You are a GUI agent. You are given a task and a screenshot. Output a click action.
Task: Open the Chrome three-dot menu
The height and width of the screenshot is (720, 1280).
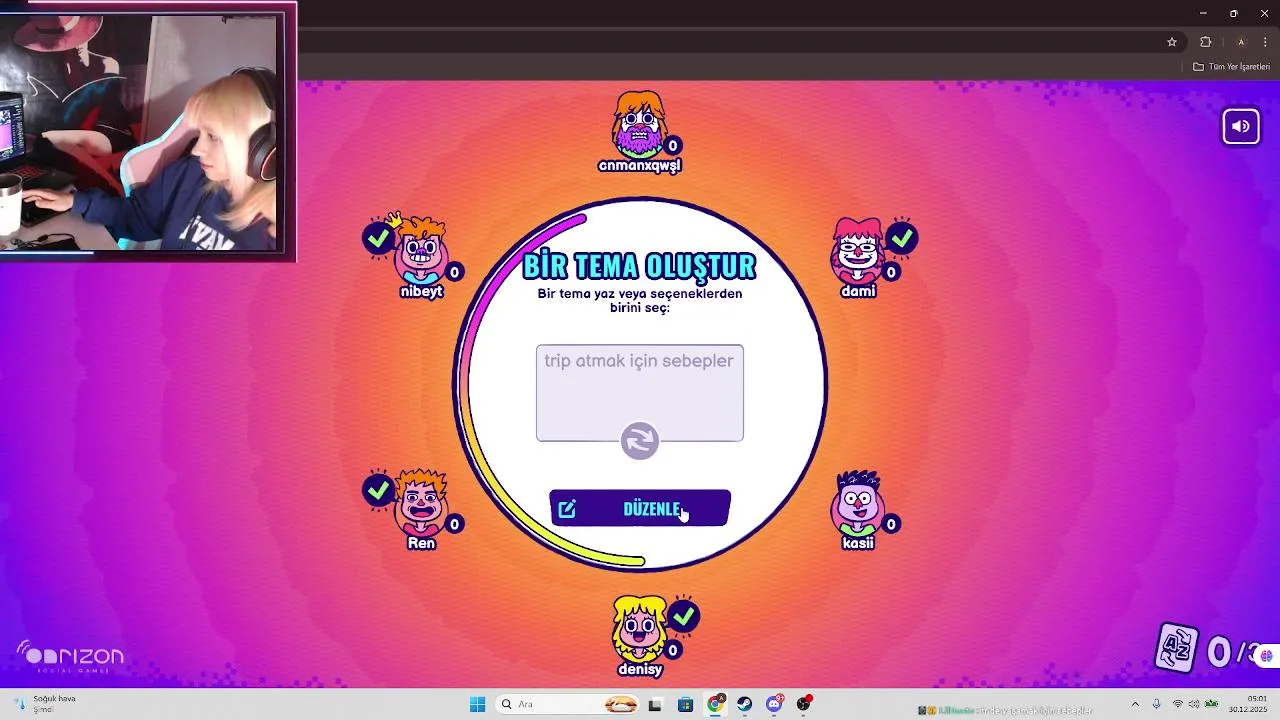(x=1265, y=42)
